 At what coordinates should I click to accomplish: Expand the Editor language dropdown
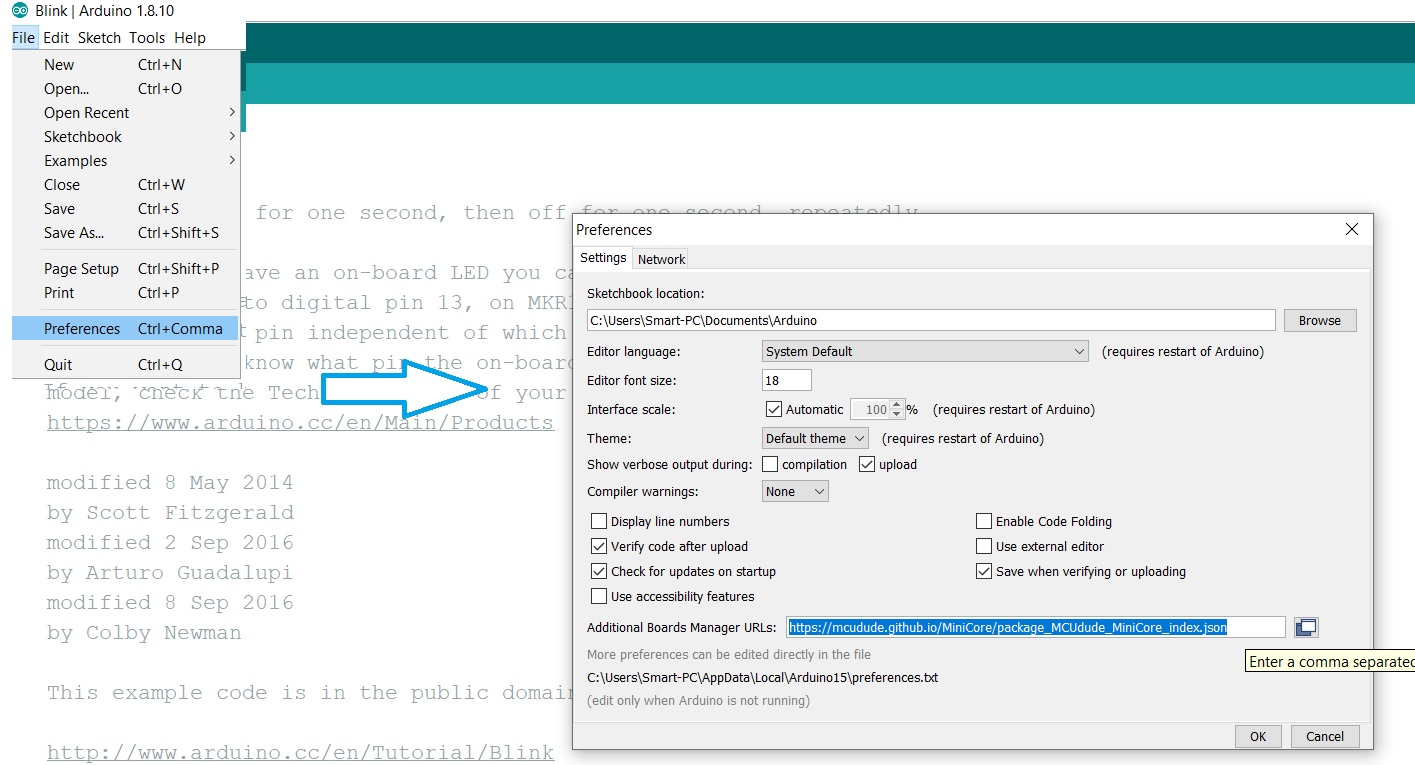pos(925,352)
